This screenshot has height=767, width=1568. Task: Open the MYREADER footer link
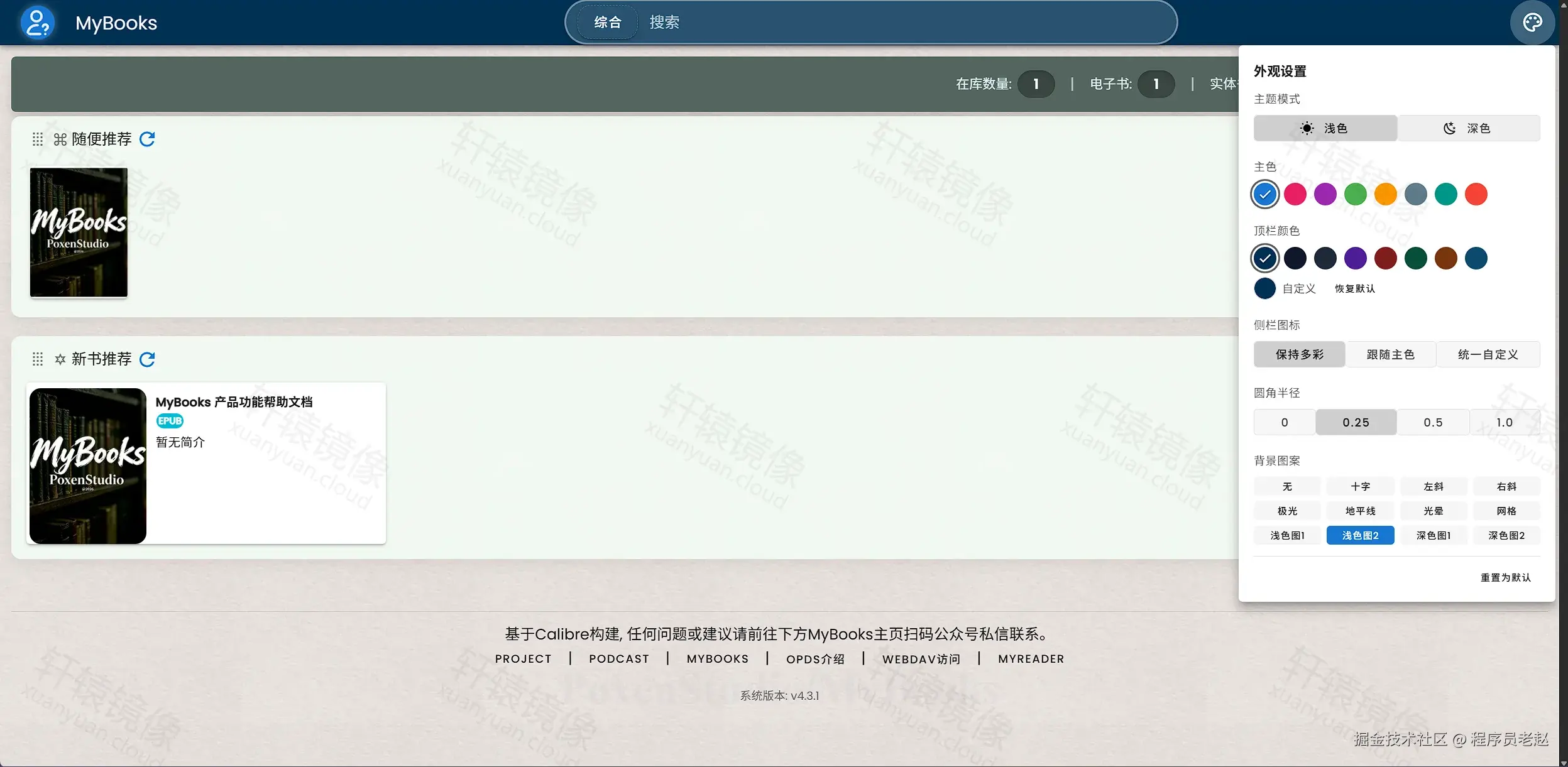(x=1031, y=659)
